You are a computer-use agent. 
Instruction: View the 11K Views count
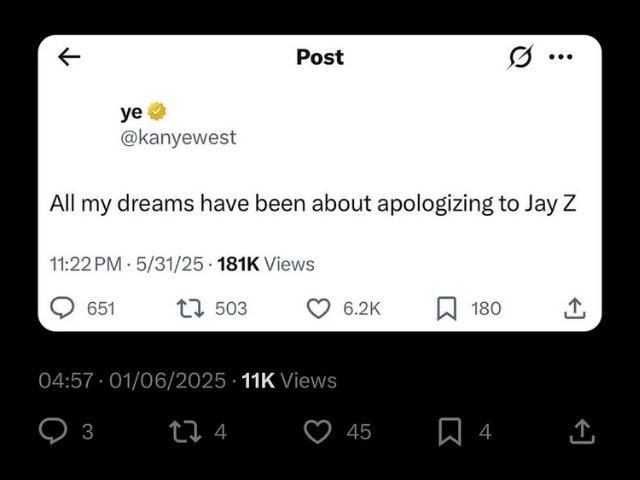coord(289,380)
